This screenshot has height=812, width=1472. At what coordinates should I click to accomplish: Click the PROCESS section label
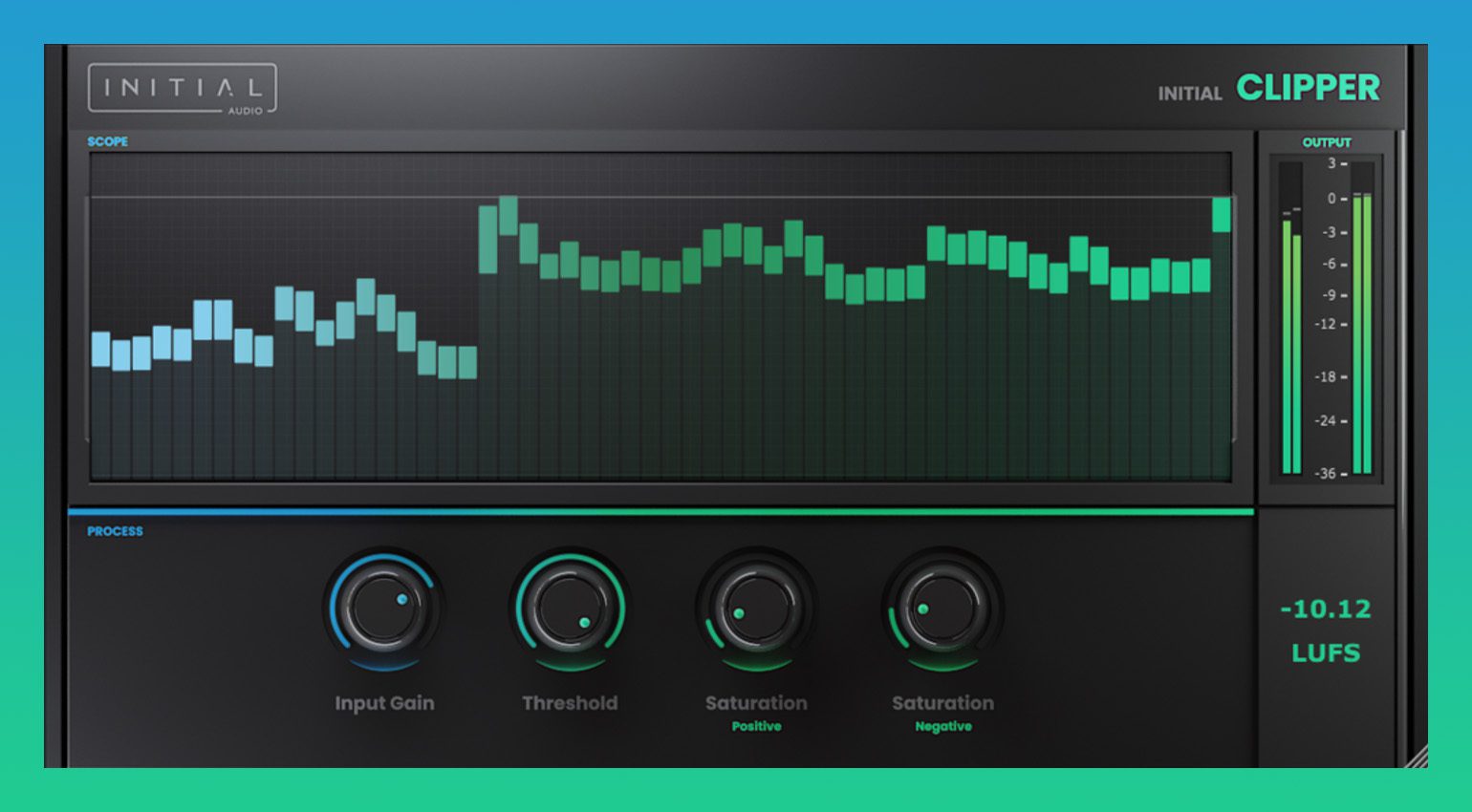click(115, 531)
